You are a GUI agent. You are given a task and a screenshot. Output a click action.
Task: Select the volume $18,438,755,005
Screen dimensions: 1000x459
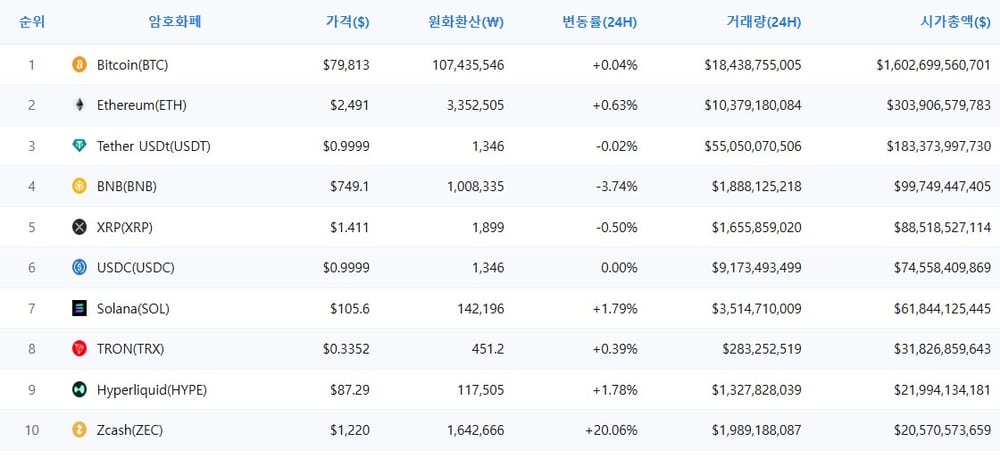tap(753, 64)
